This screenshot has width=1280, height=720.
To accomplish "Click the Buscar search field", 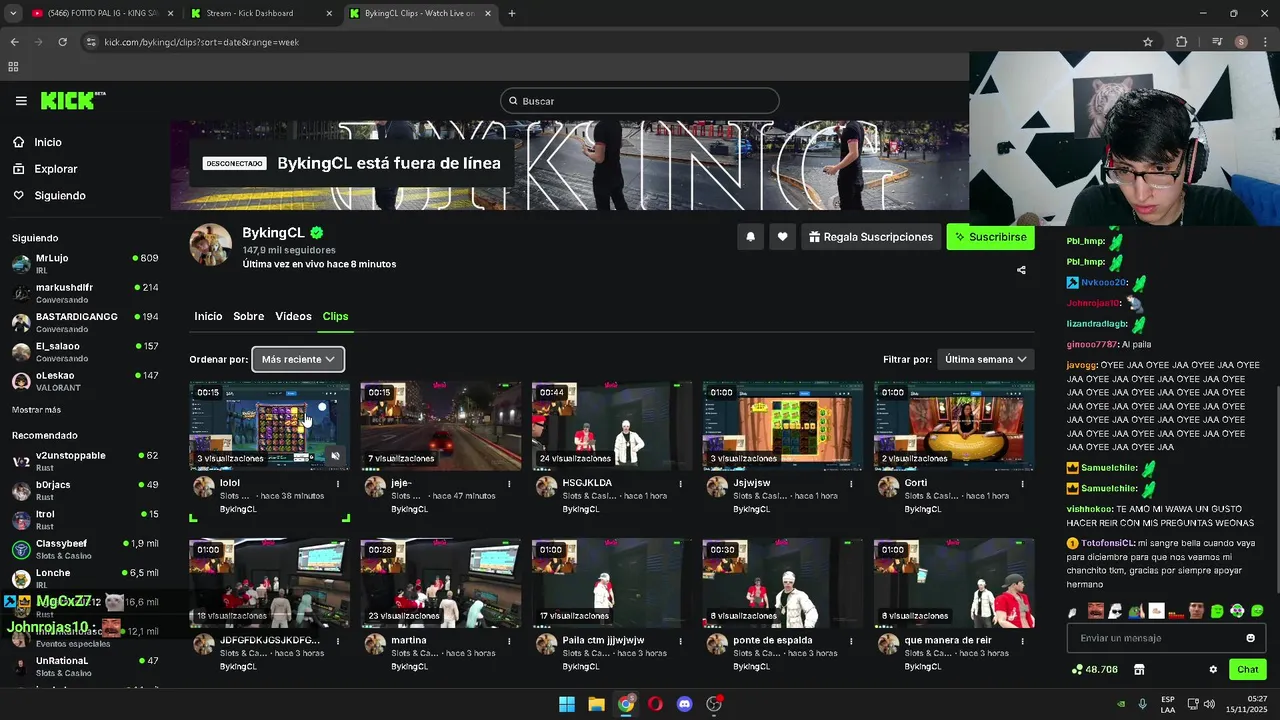I will click(640, 101).
